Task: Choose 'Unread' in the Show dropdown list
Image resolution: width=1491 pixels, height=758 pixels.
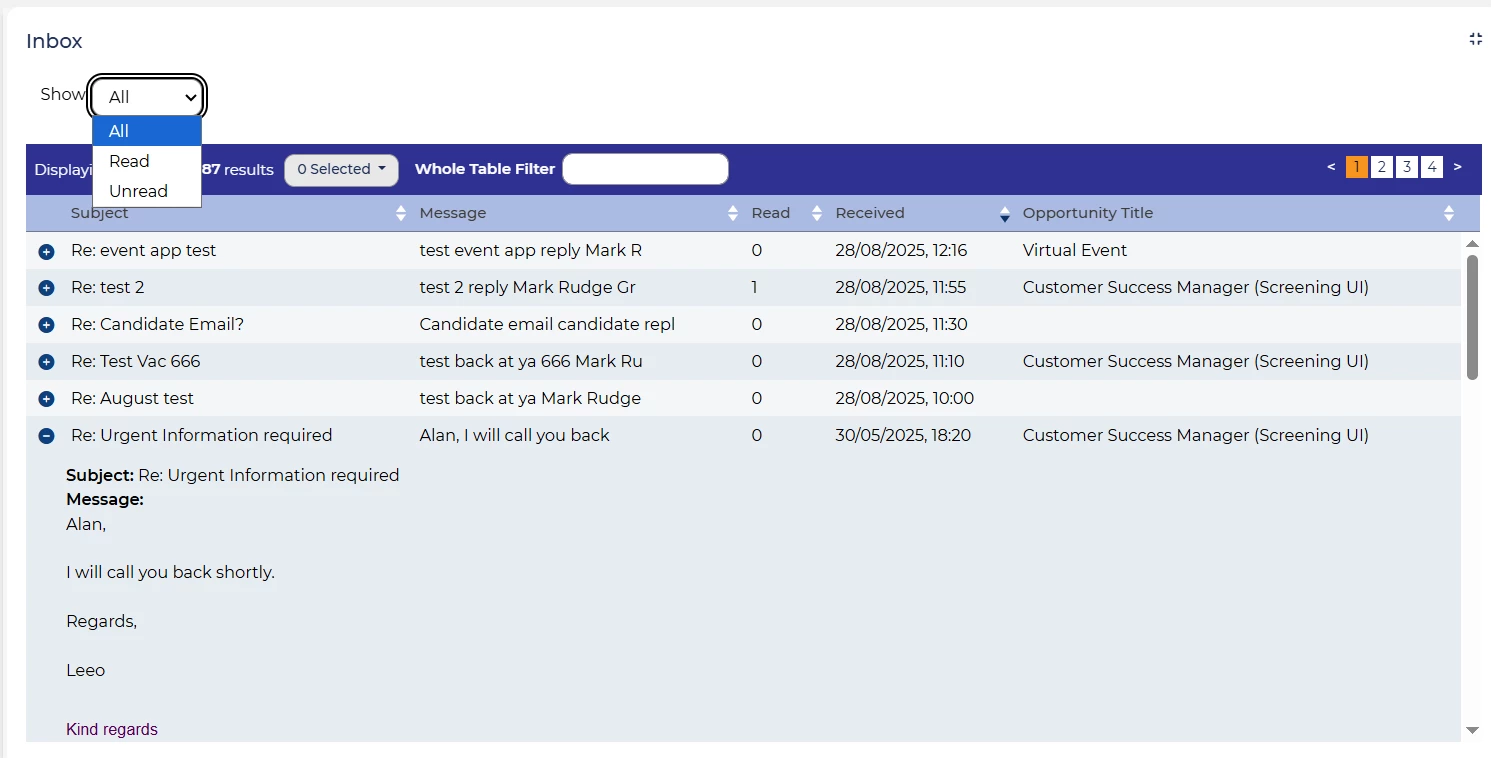Action: point(147,191)
